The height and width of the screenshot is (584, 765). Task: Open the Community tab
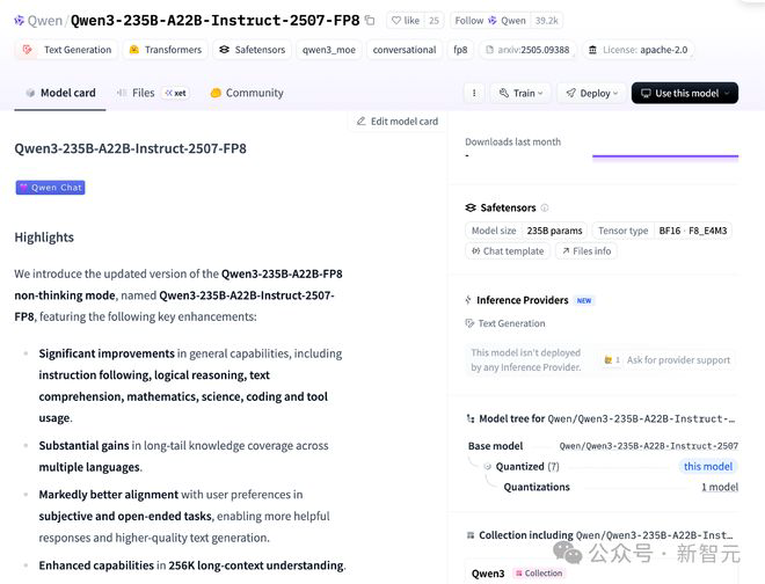tap(247, 93)
